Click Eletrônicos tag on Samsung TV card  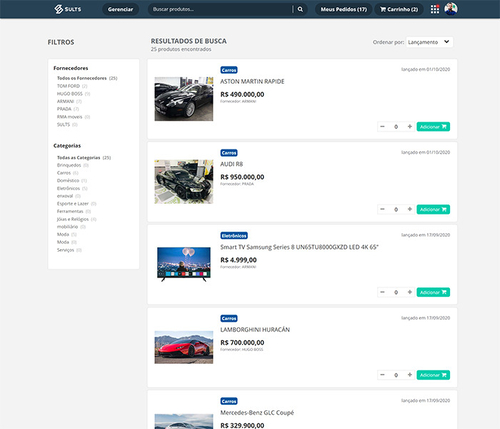[x=234, y=236]
